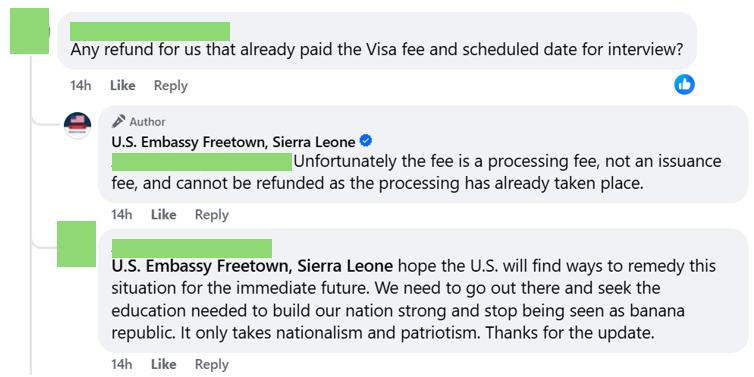Open the 14h timestamp on the refund question

click(x=81, y=86)
